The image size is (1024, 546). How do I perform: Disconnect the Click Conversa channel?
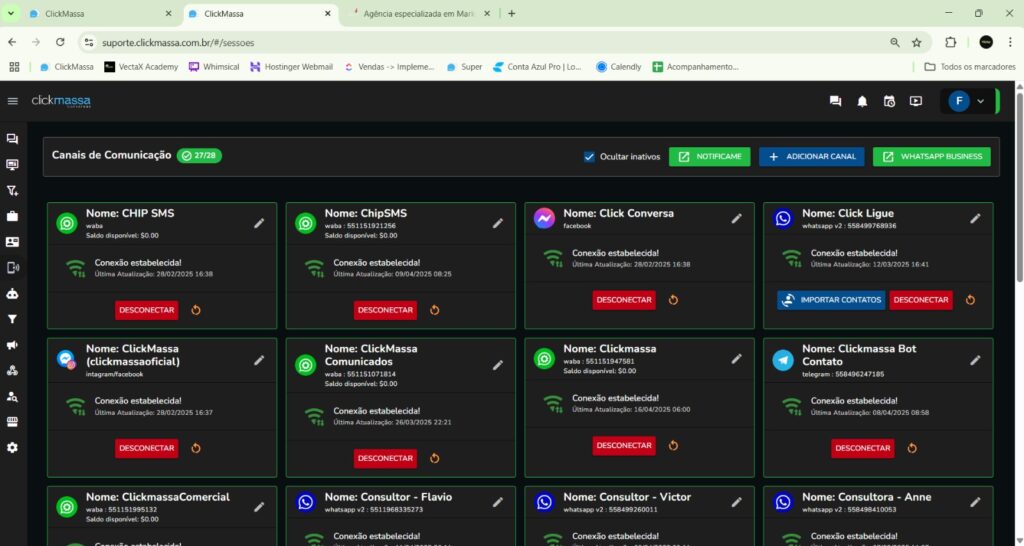click(x=623, y=300)
